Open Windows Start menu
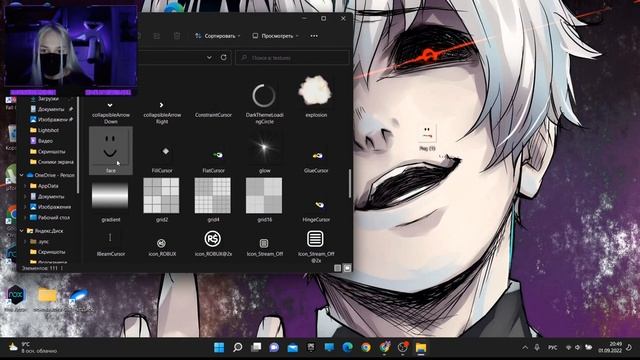640x360 pixels. tap(219, 347)
